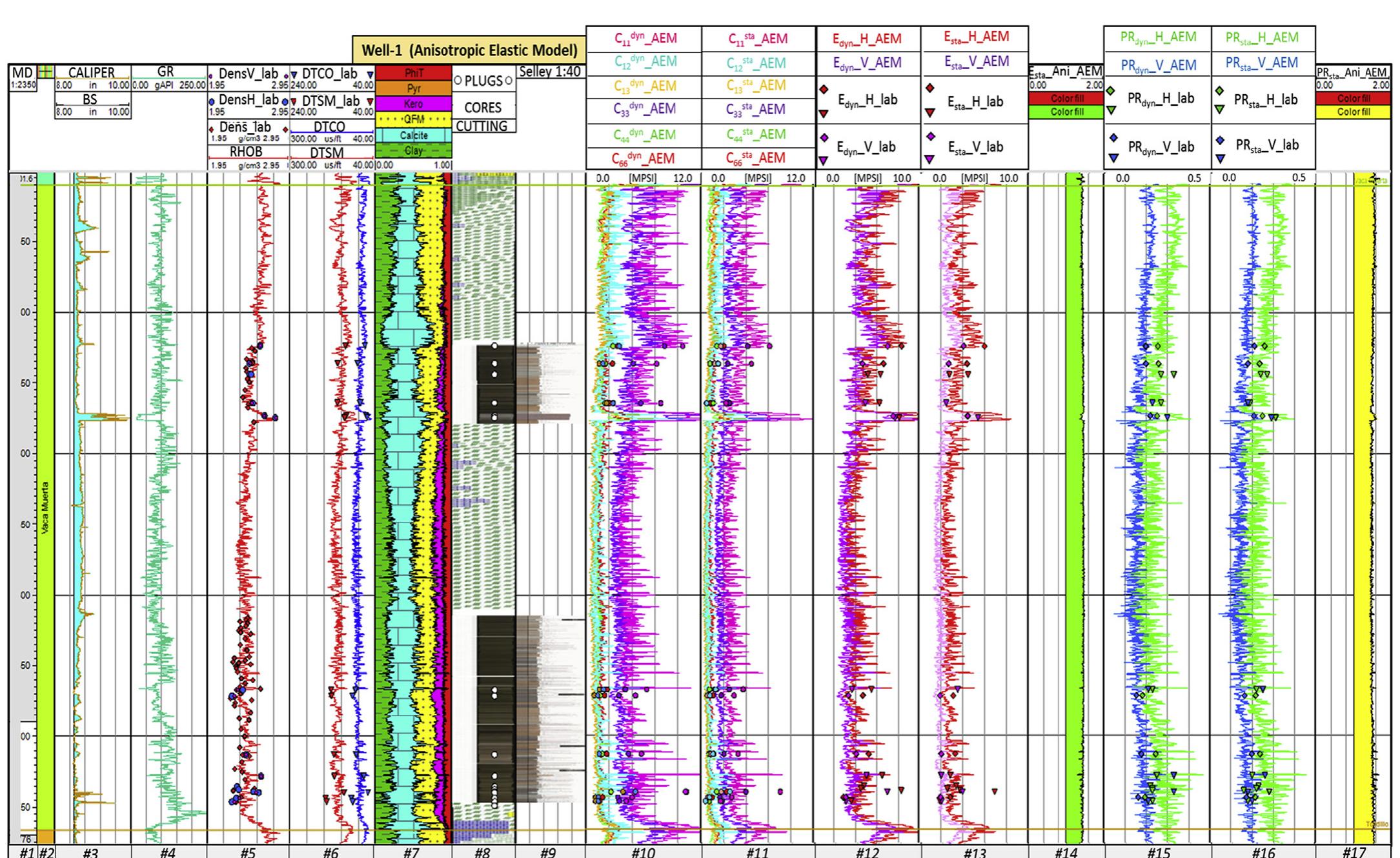The height and width of the screenshot is (858, 1400).
Task: Select the C66 dyn_AEM curve label
Action: (x=644, y=159)
